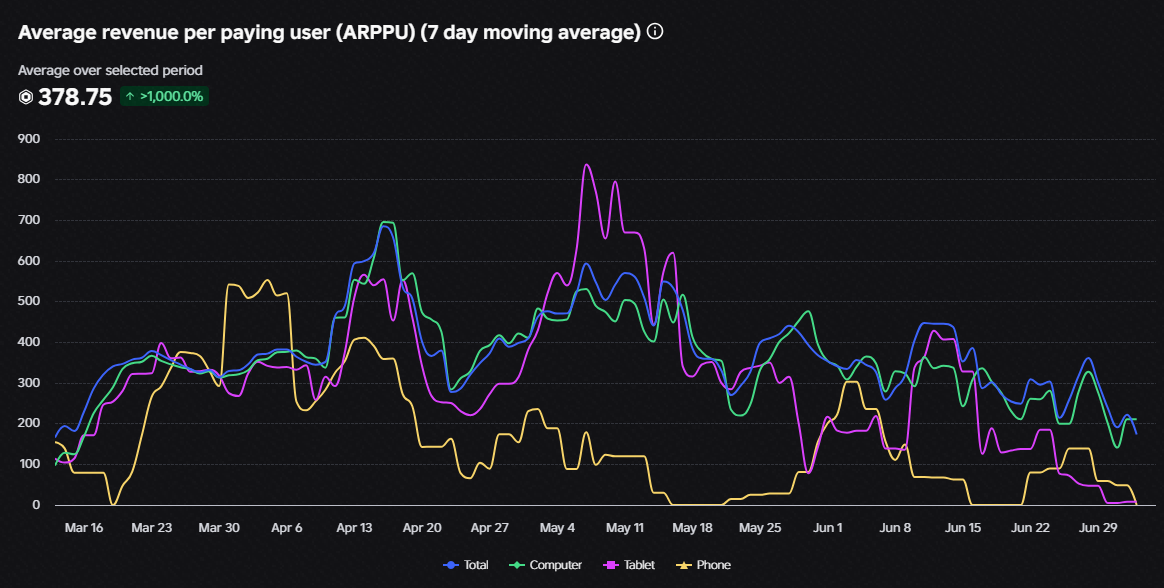The width and height of the screenshot is (1164, 588).
Task: Open the ARPPU info tooltip icon
Action: pos(655,31)
